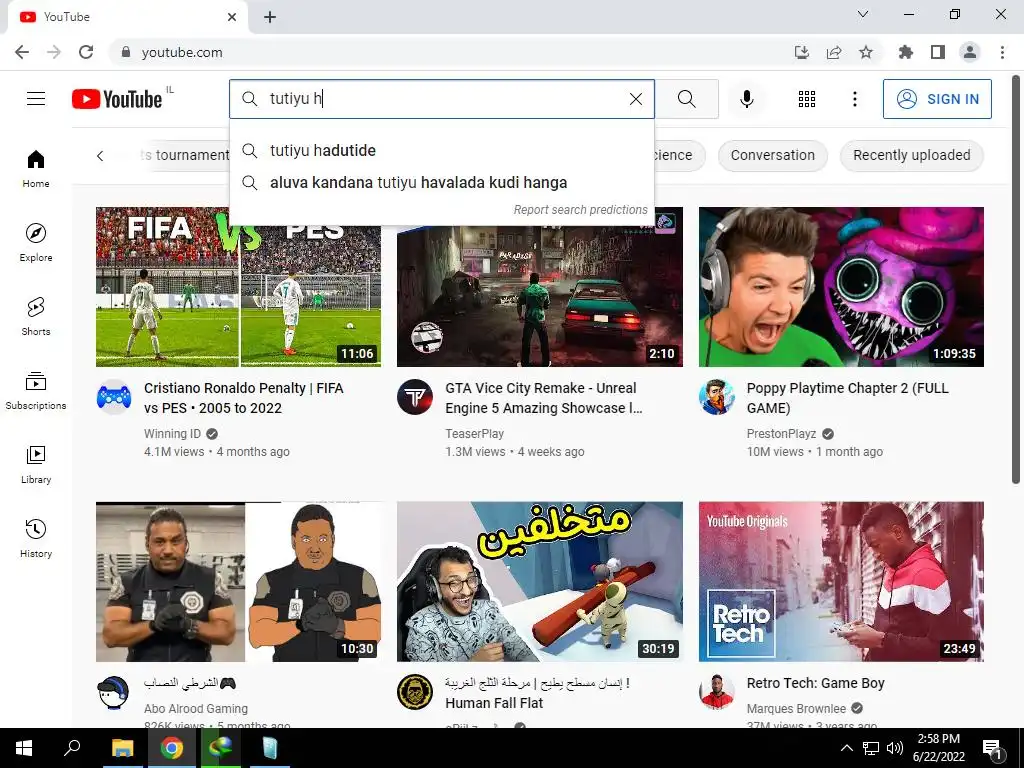1024x768 pixels.
Task: Click the Abo Alrood Gaming avatar
Action: [114, 692]
